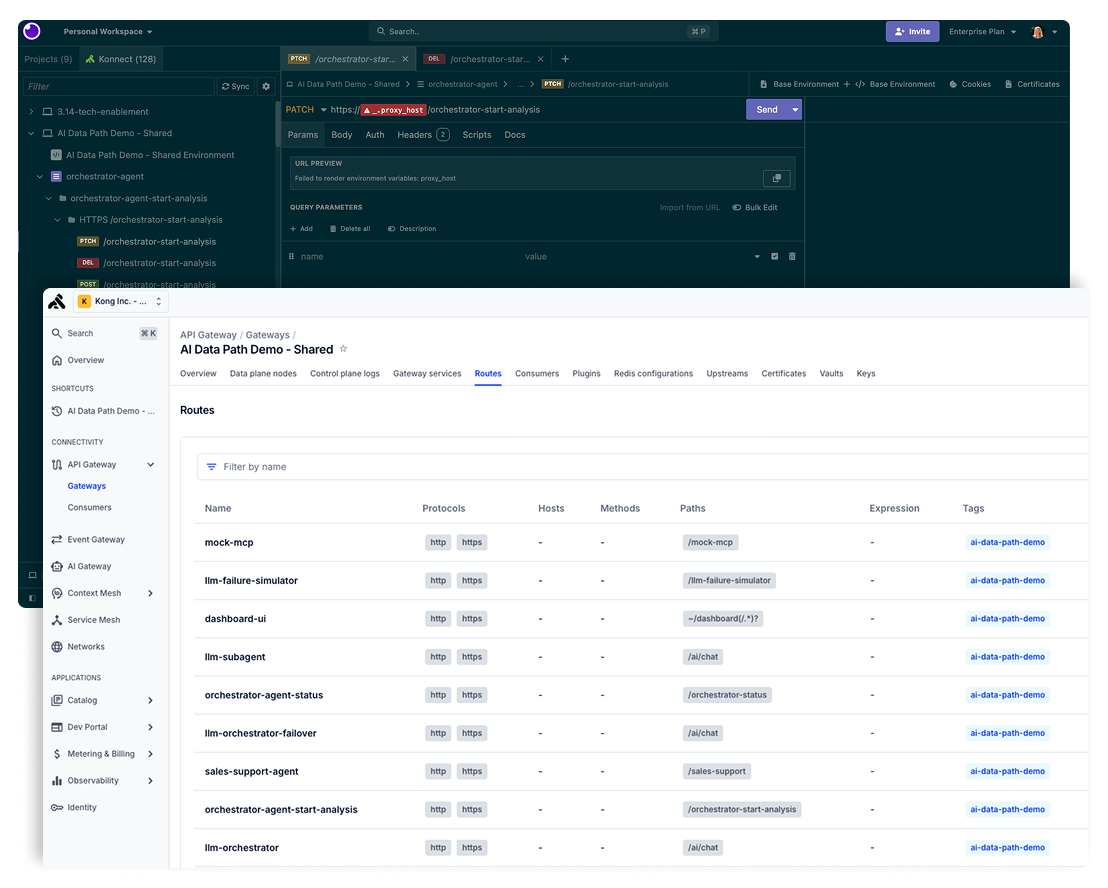Focus the Insomnia top Search field

(543, 32)
